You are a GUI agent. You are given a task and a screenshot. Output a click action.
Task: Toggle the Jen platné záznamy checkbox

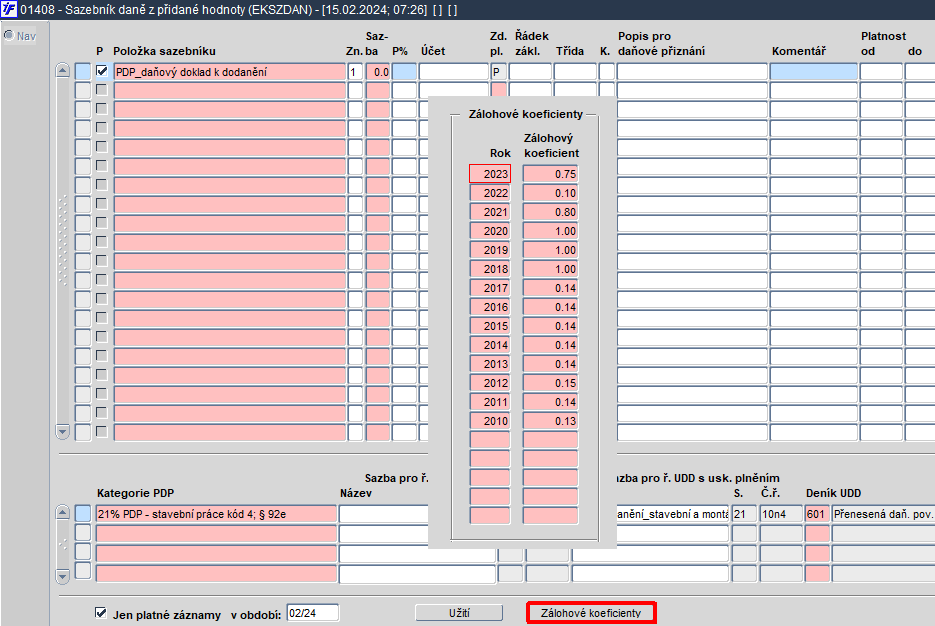click(x=101, y=613)
